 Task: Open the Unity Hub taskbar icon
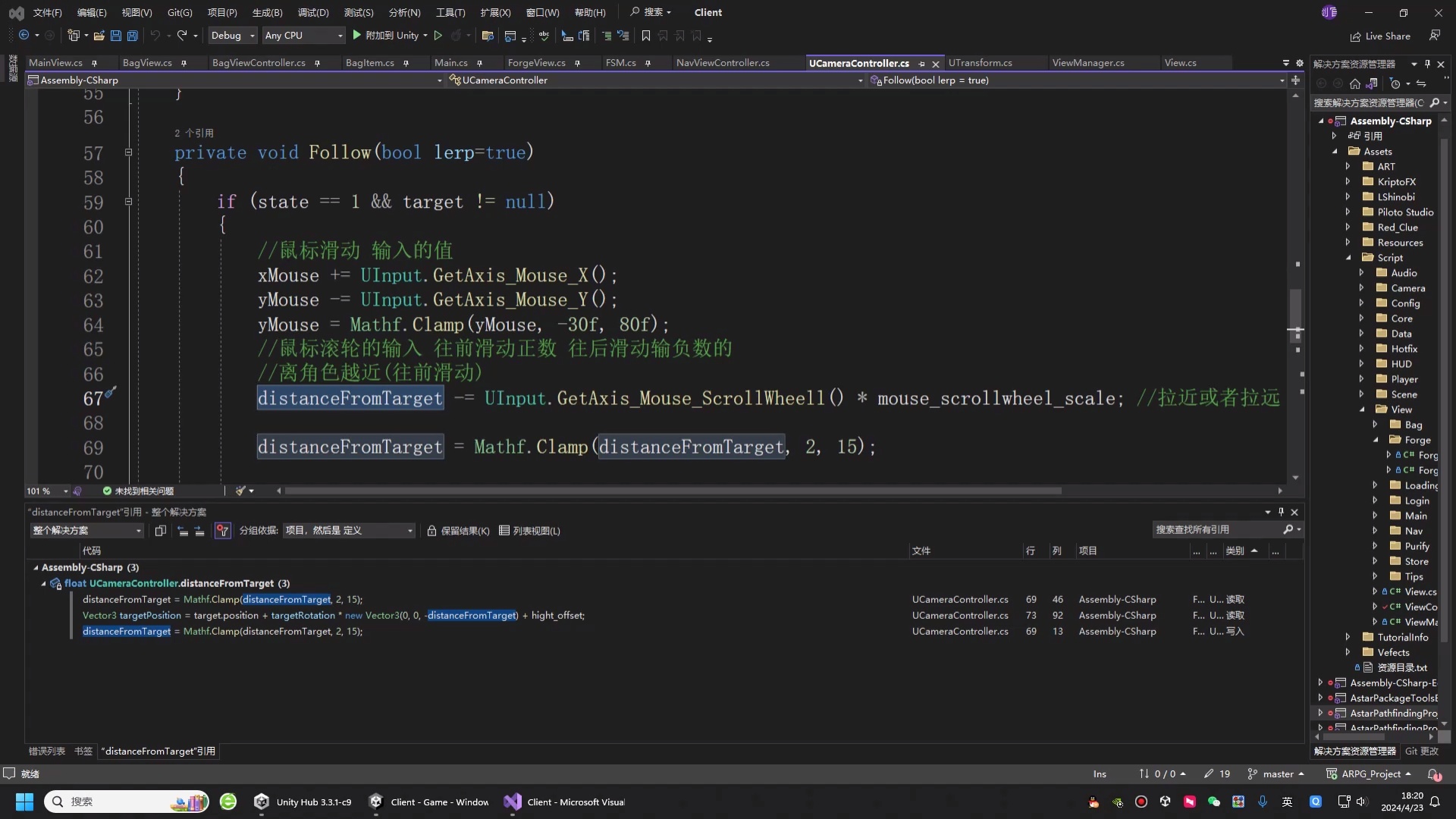coord(303,802)
